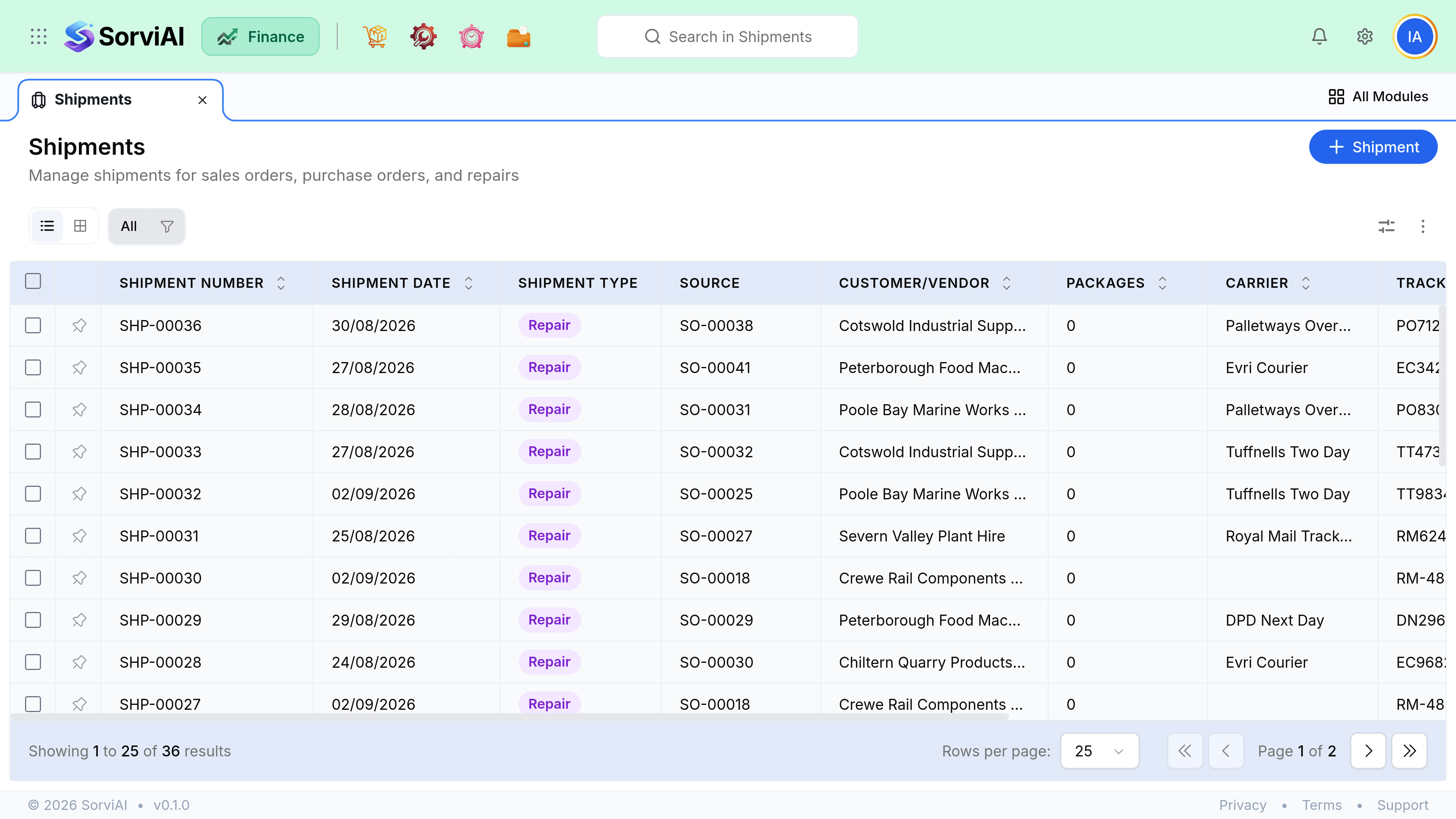Create a new Shipment
1456x819 pixels.
pyautogui.click(x=1373, y=147)
